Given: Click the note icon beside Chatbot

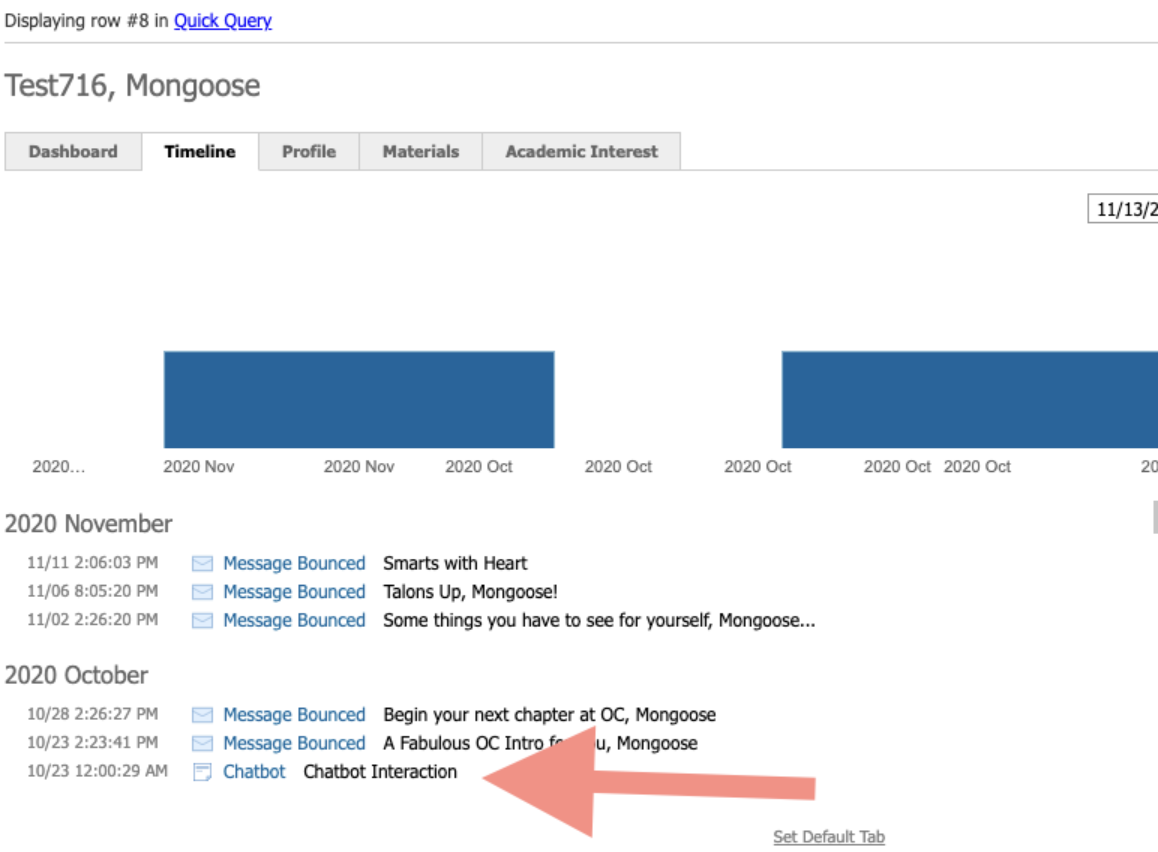Looking at the screenshot, I should [x=202, y=772].
